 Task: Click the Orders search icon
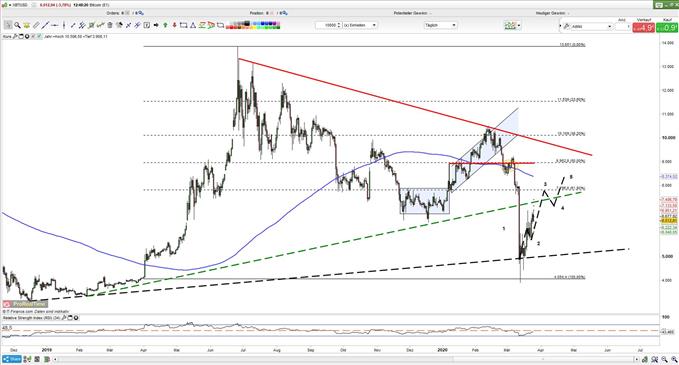[x=141, y=13]
